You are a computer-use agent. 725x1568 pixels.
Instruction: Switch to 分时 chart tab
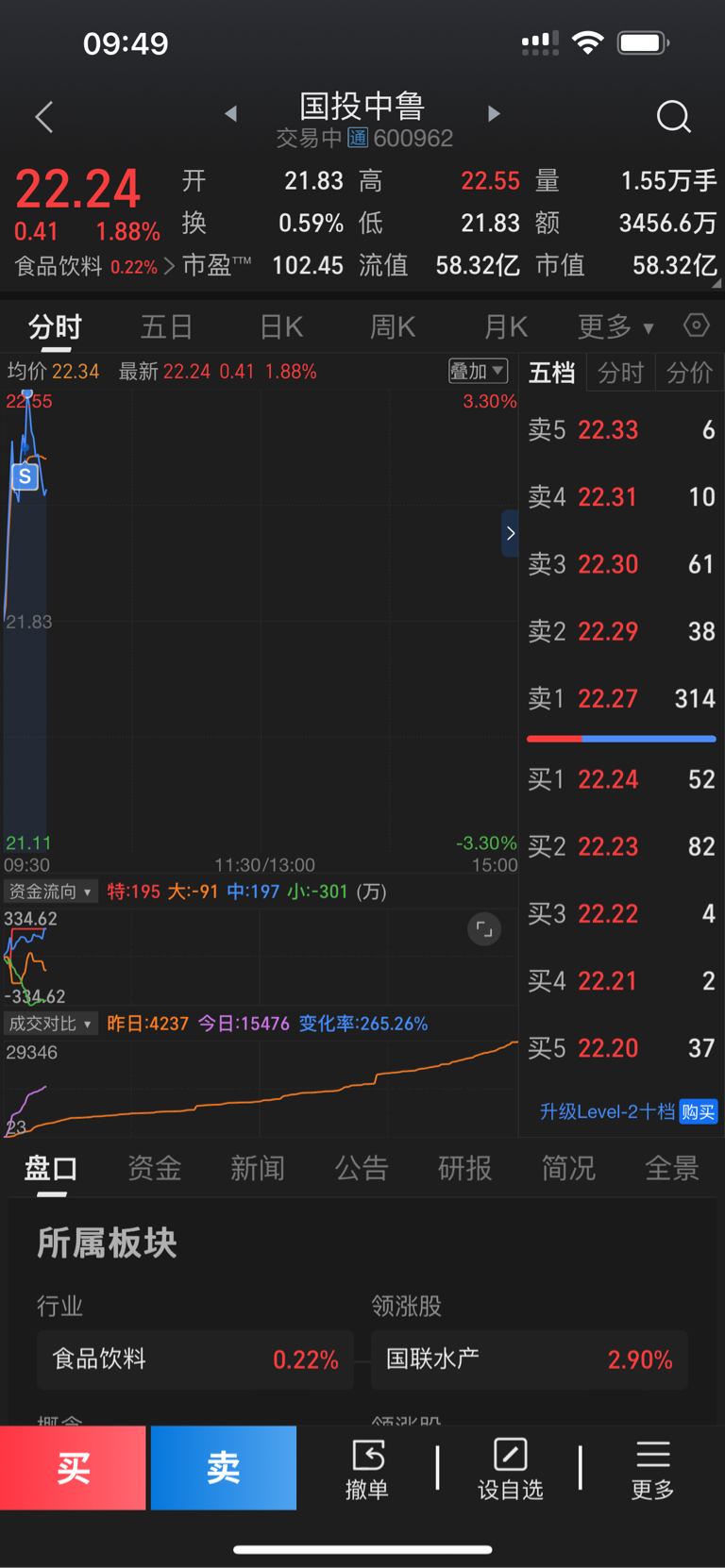tap(56, 327)
